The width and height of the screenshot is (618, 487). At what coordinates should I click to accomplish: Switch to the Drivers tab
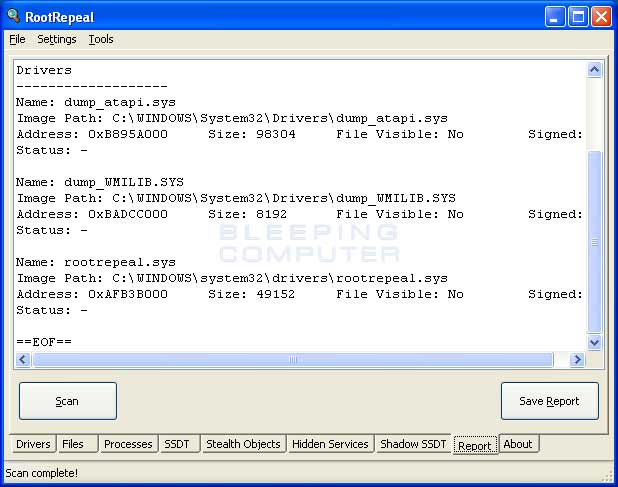click(33, 444)
